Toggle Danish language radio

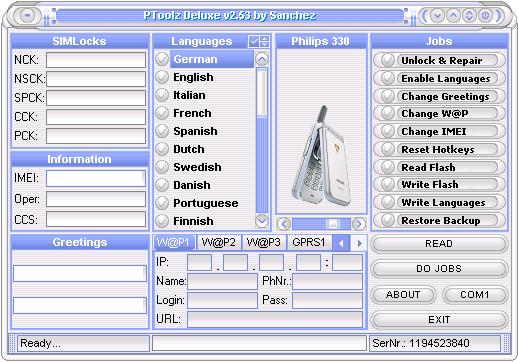(x=162, y=185)
